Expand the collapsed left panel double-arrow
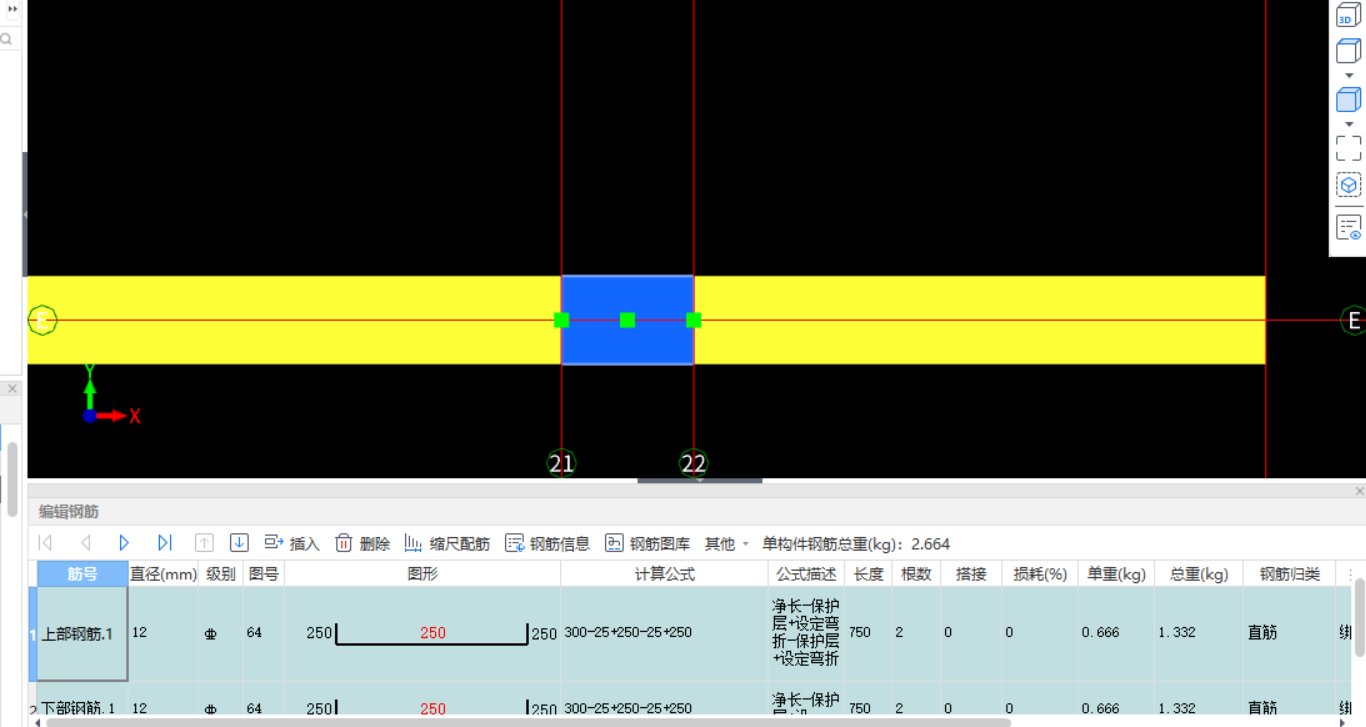The height and width of the screenshot is (727, 1366). pyautogui.click(x=13, y=9)
